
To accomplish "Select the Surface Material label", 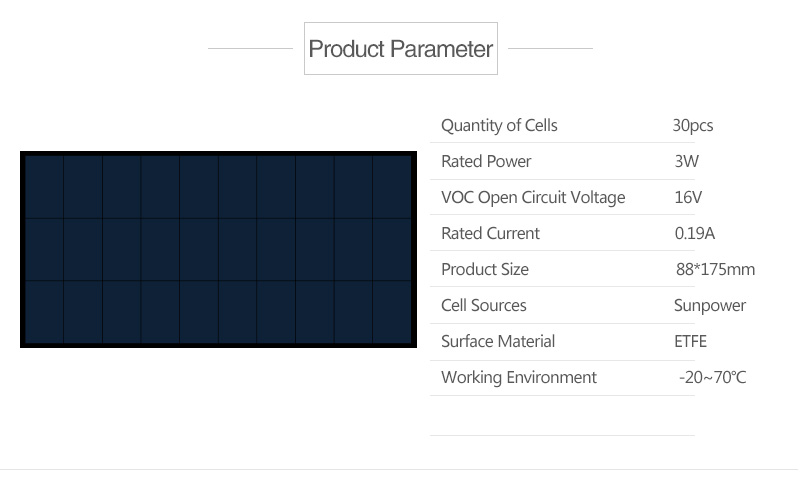I will point(497,341).
